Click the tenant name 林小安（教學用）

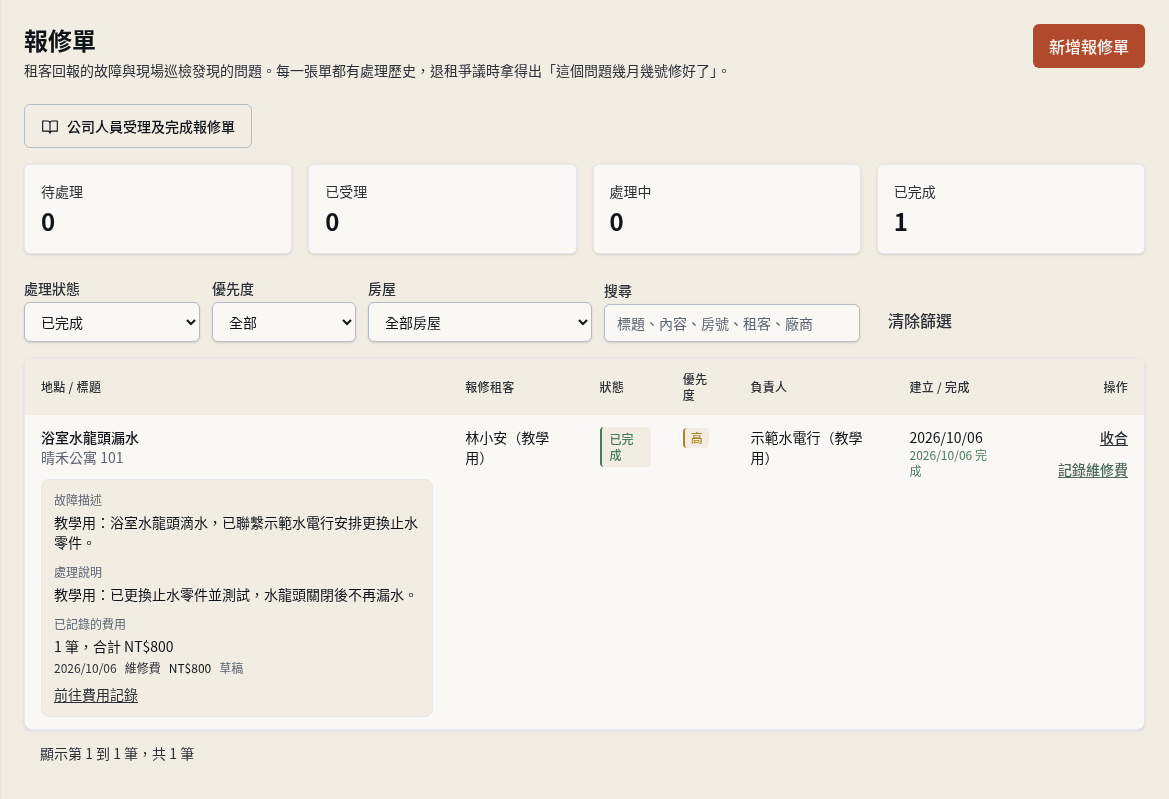507,448
